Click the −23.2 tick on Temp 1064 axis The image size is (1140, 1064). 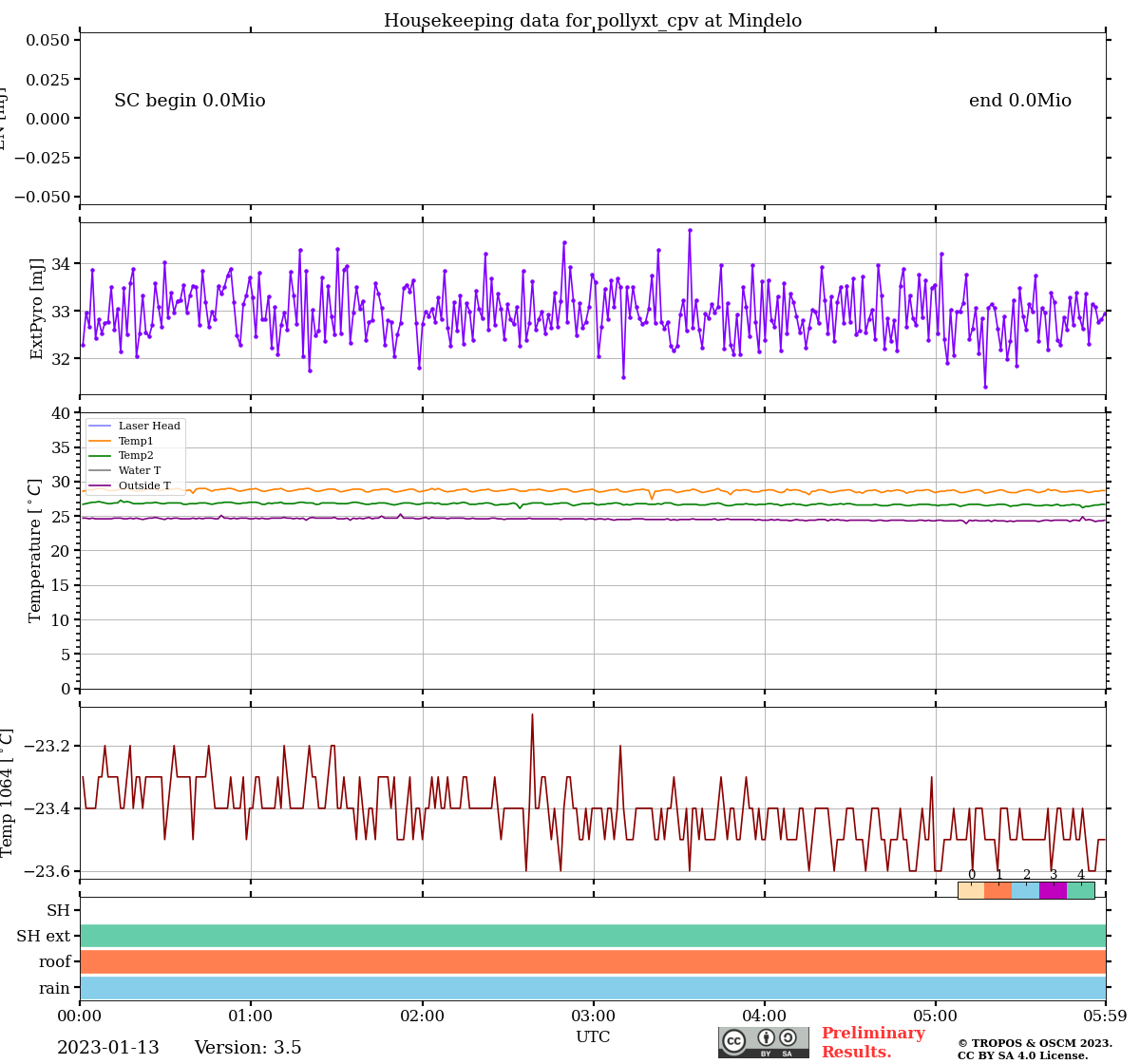point(46,746)
